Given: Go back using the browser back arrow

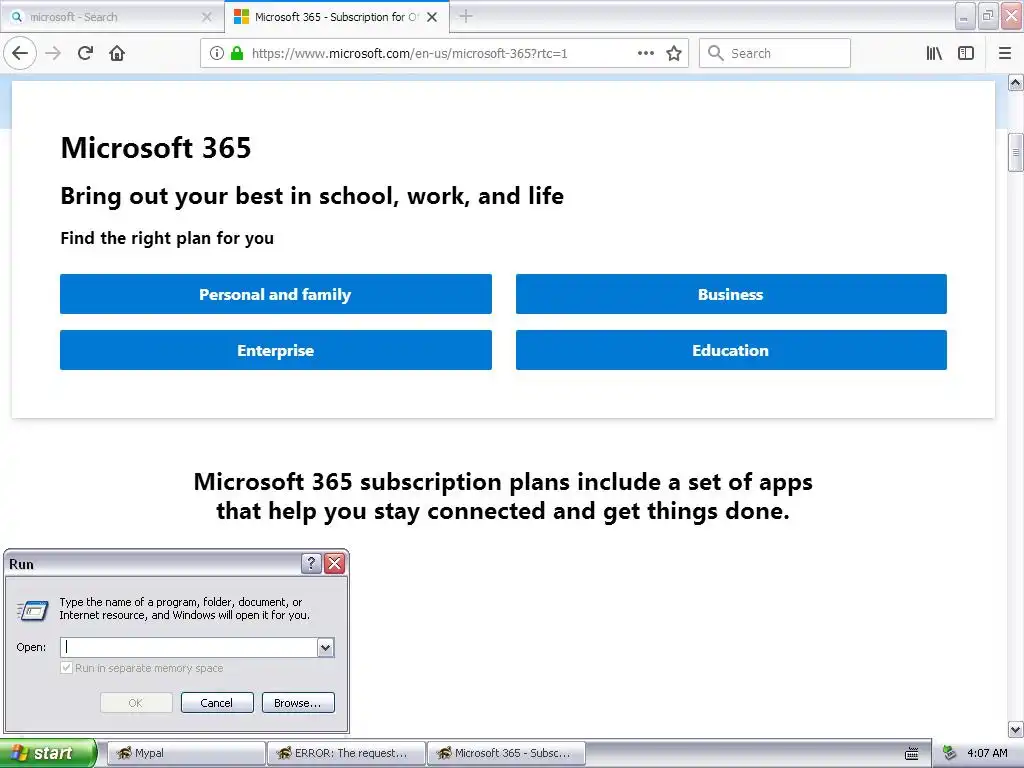Looking at the screenshot, I should point(20,53).
